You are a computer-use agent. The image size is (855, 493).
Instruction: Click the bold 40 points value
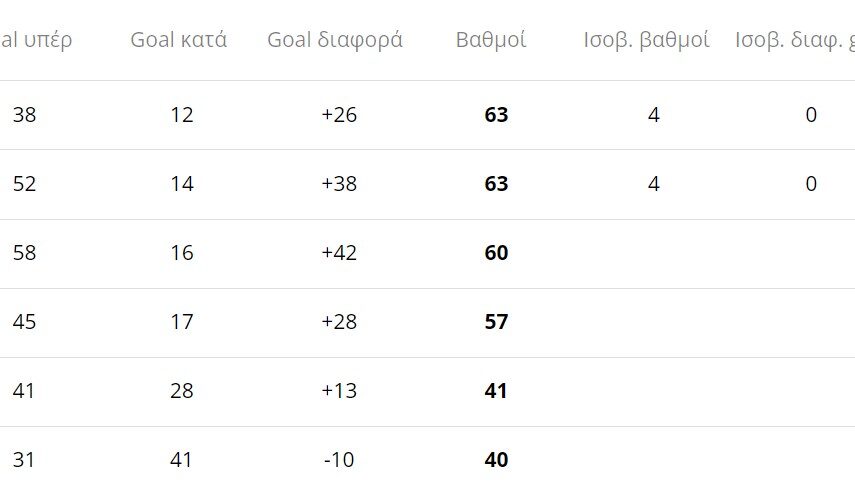496,460
